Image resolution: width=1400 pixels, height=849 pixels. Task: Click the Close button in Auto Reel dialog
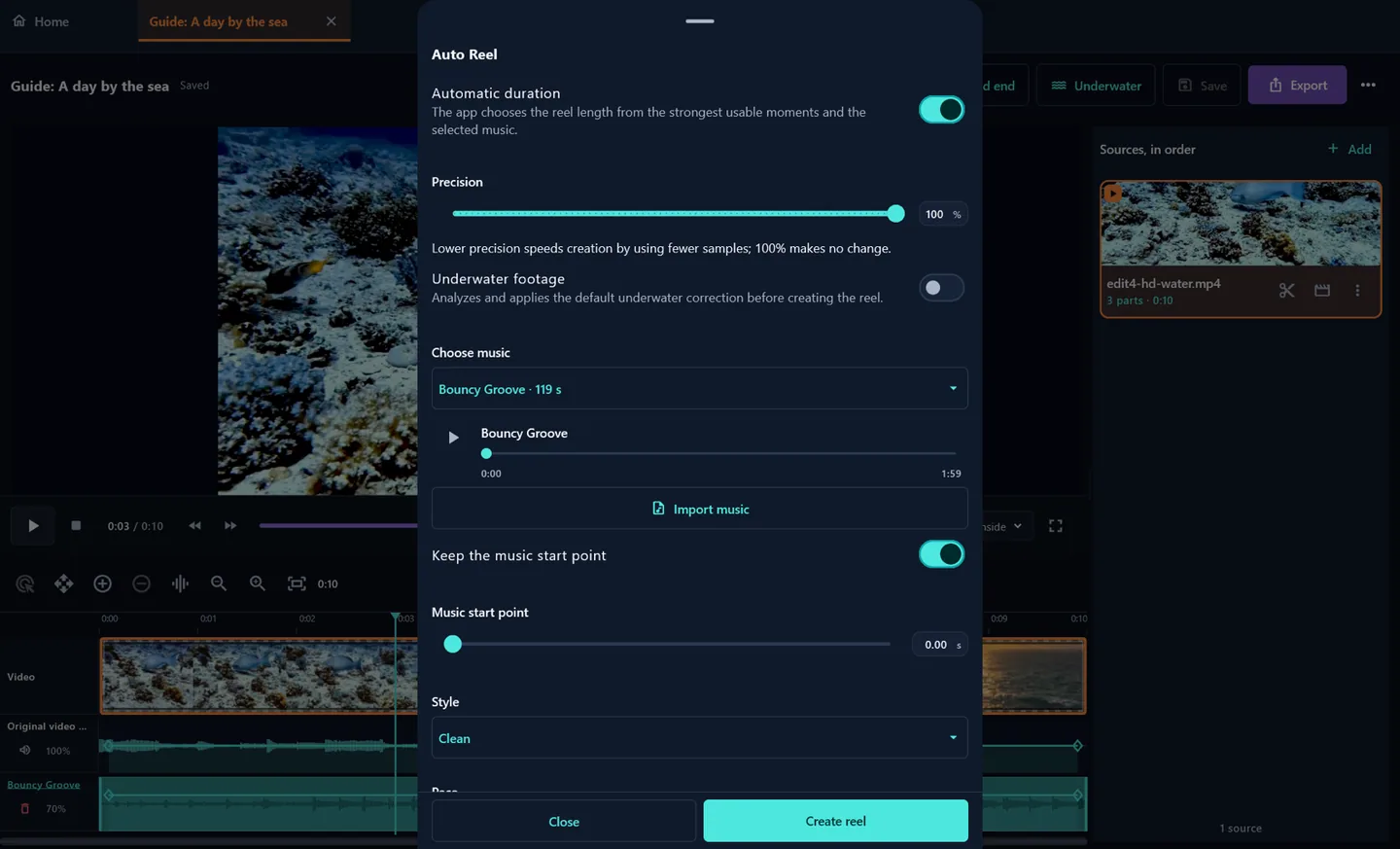564,821
